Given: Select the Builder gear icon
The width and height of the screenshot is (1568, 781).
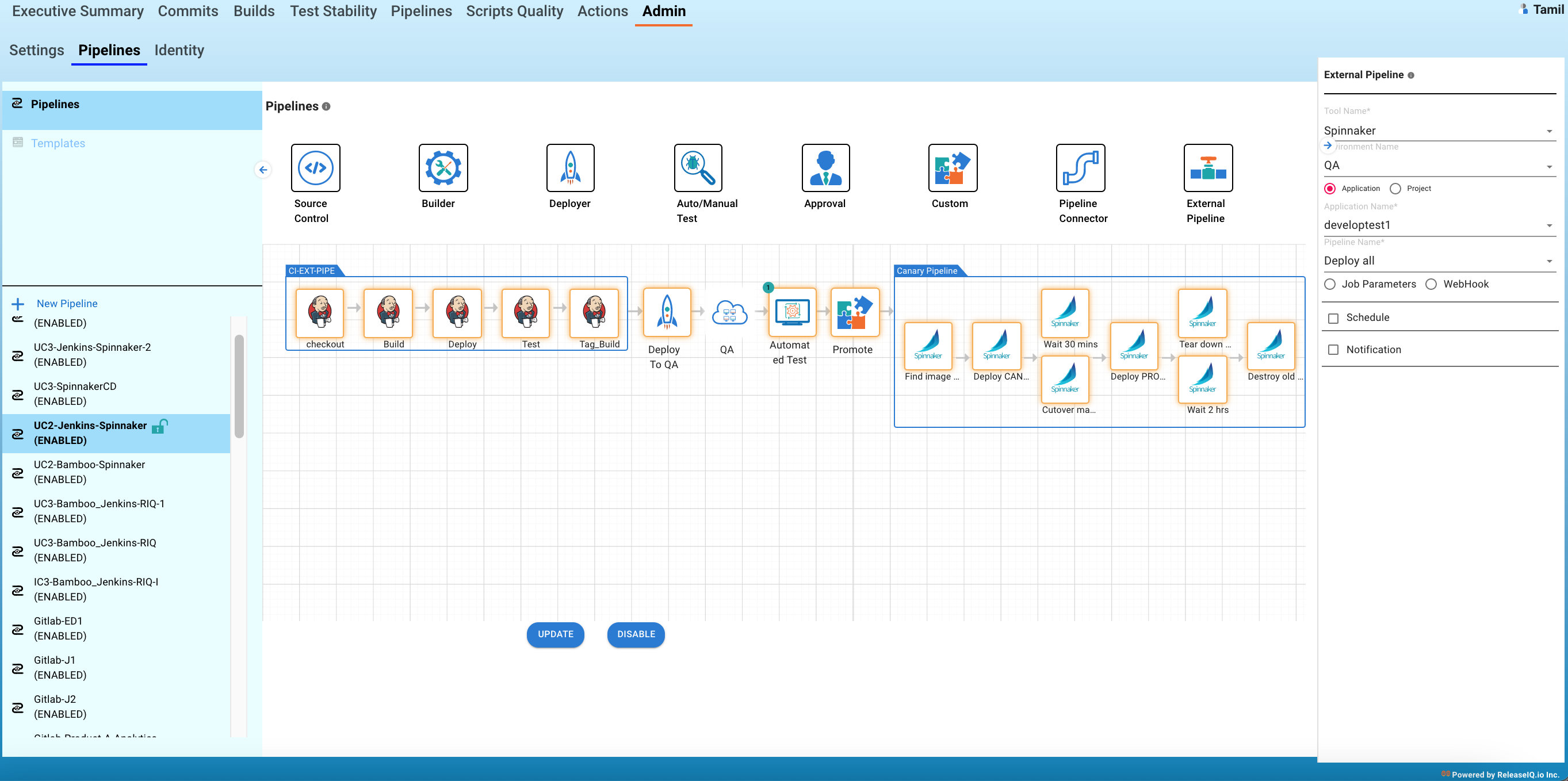Looking at the screenshot, I should (x=442, y=167).
